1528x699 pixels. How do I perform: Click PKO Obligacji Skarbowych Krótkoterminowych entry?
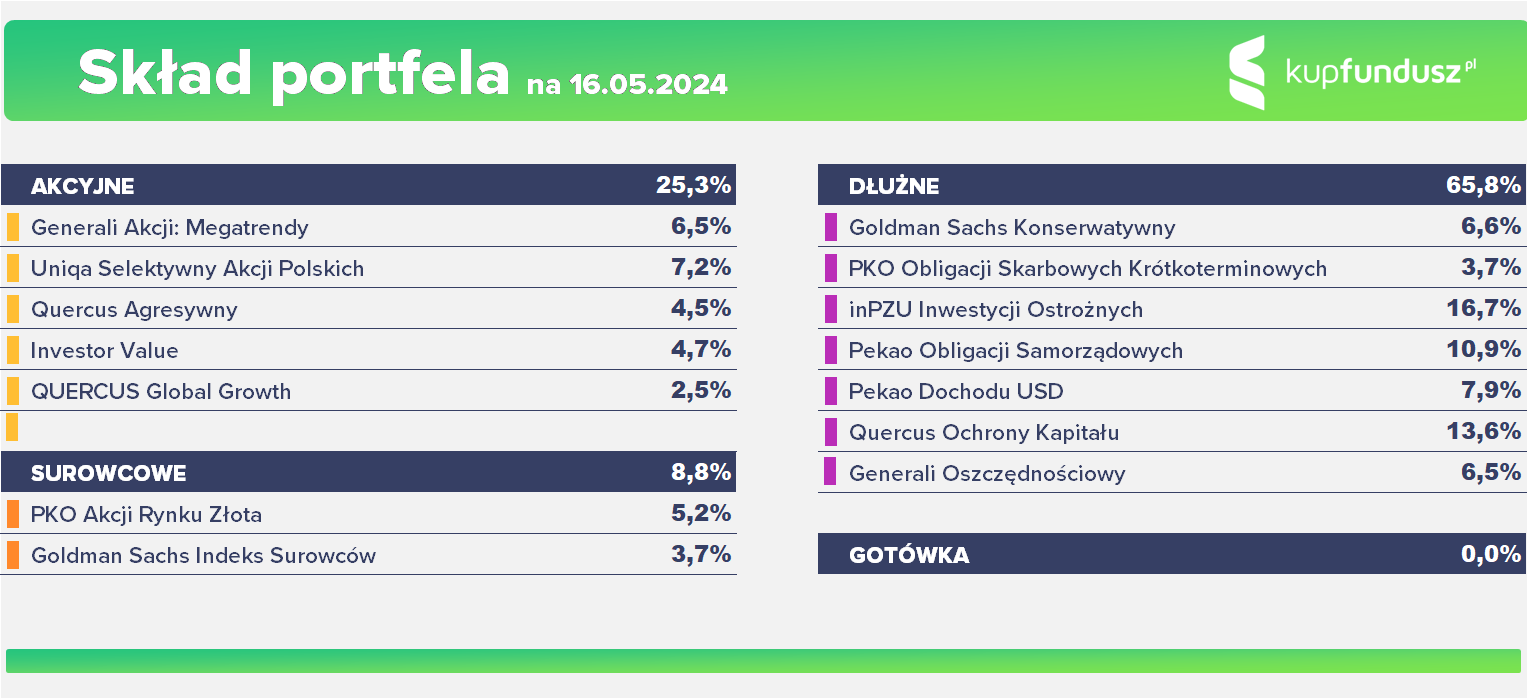(1172, 268)
